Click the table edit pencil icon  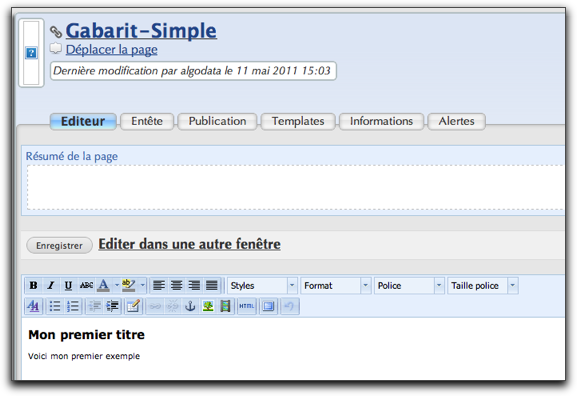[x=133, y=306]
